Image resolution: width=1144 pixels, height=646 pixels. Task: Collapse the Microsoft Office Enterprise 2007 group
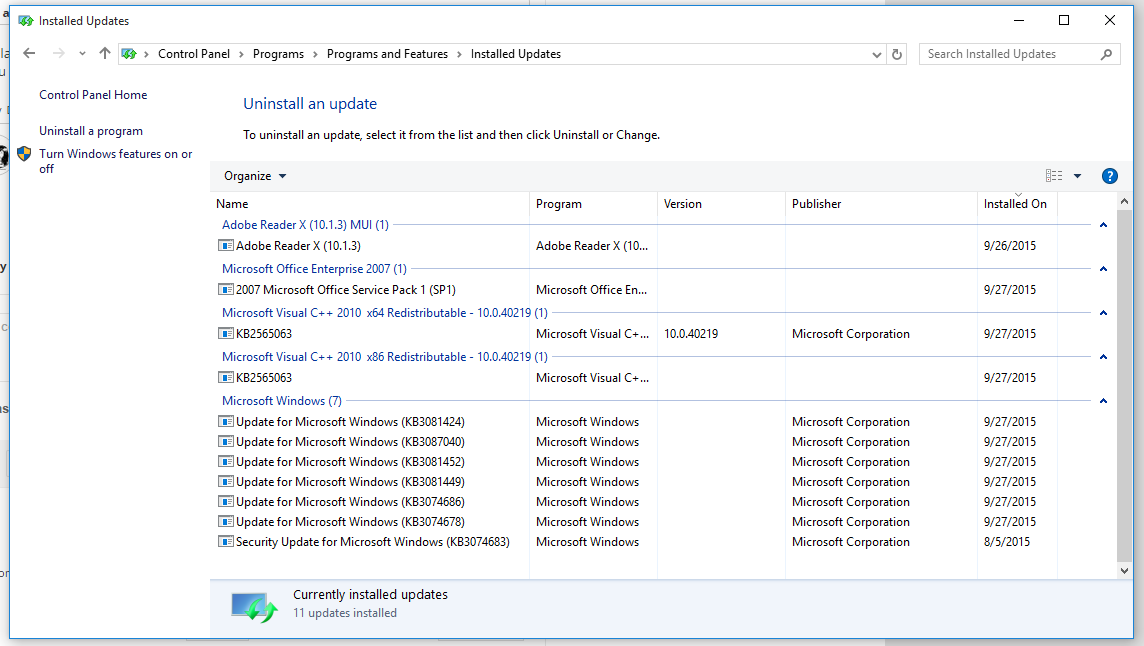1103,269
